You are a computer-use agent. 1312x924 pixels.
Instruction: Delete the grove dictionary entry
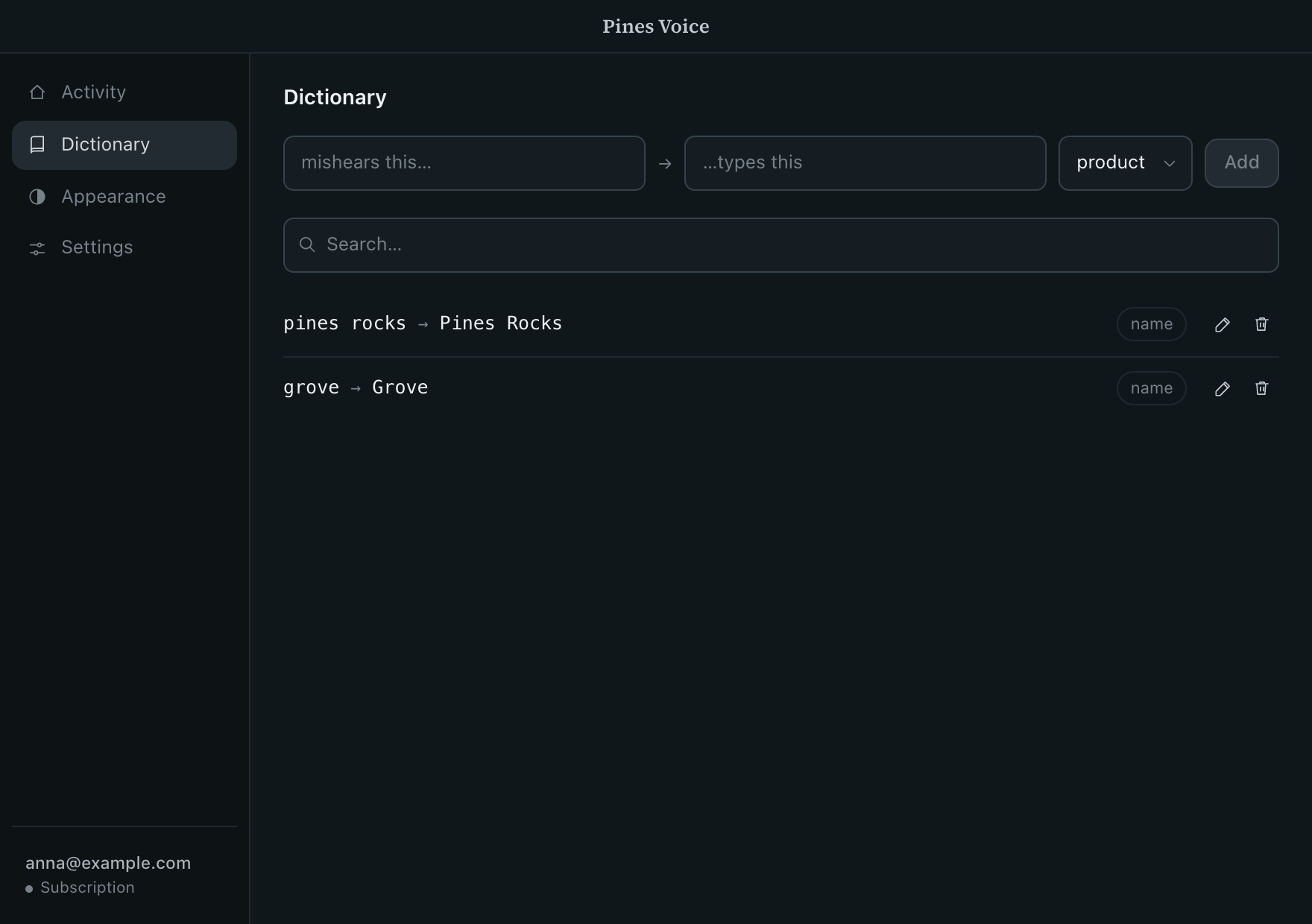point(1261,388)
